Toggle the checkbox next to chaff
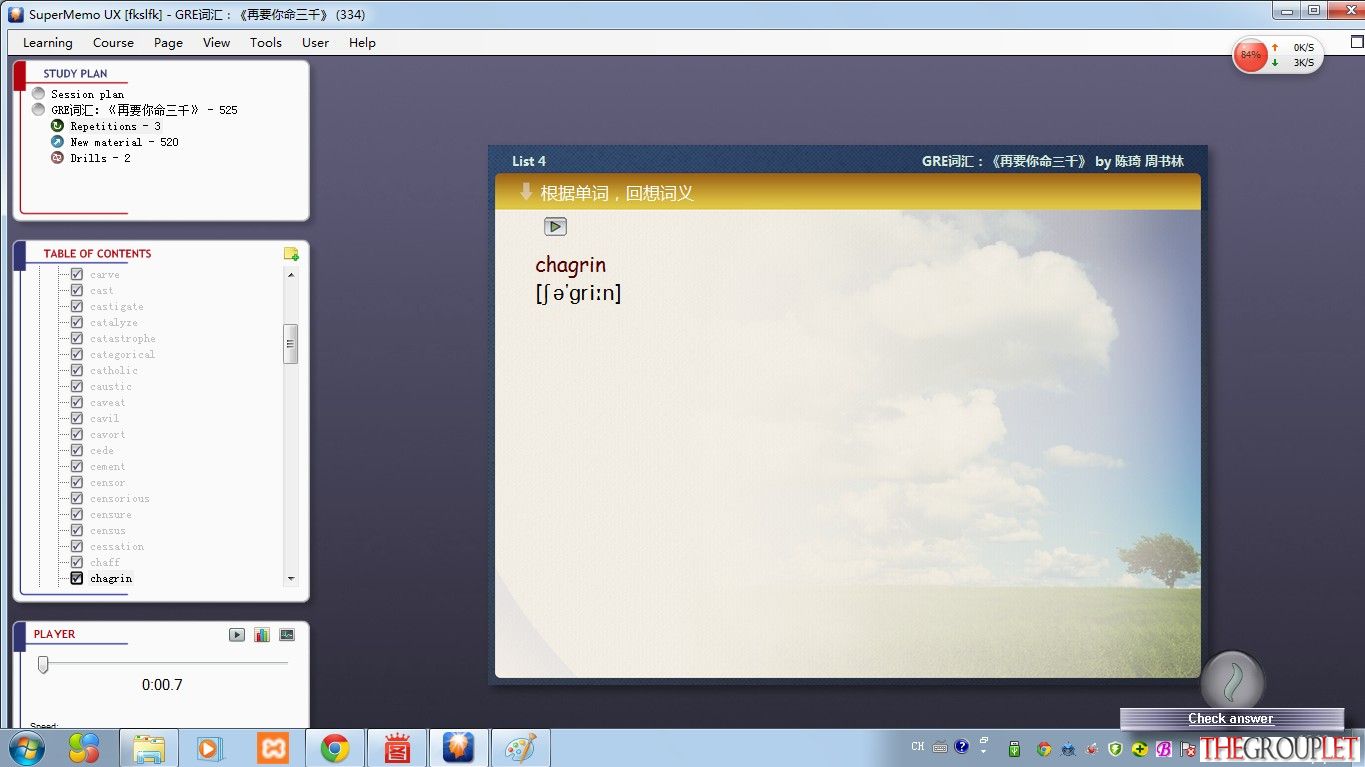This screenshot has width=1365, height=767. pos(76,562)
